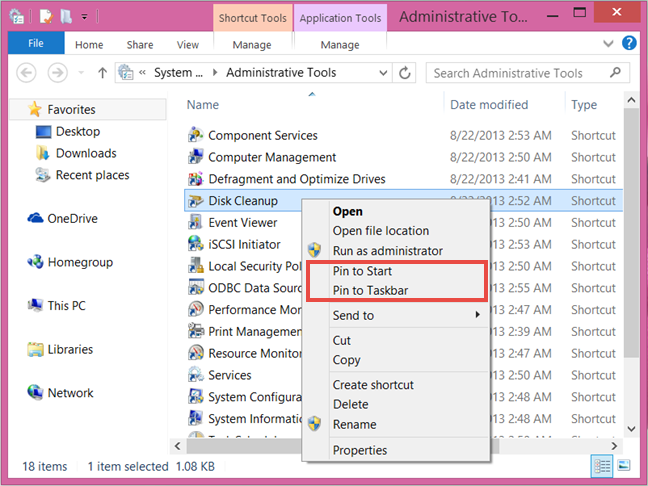
Task: Click the vertical scrollbar down arrow
Action: (631, 429)
